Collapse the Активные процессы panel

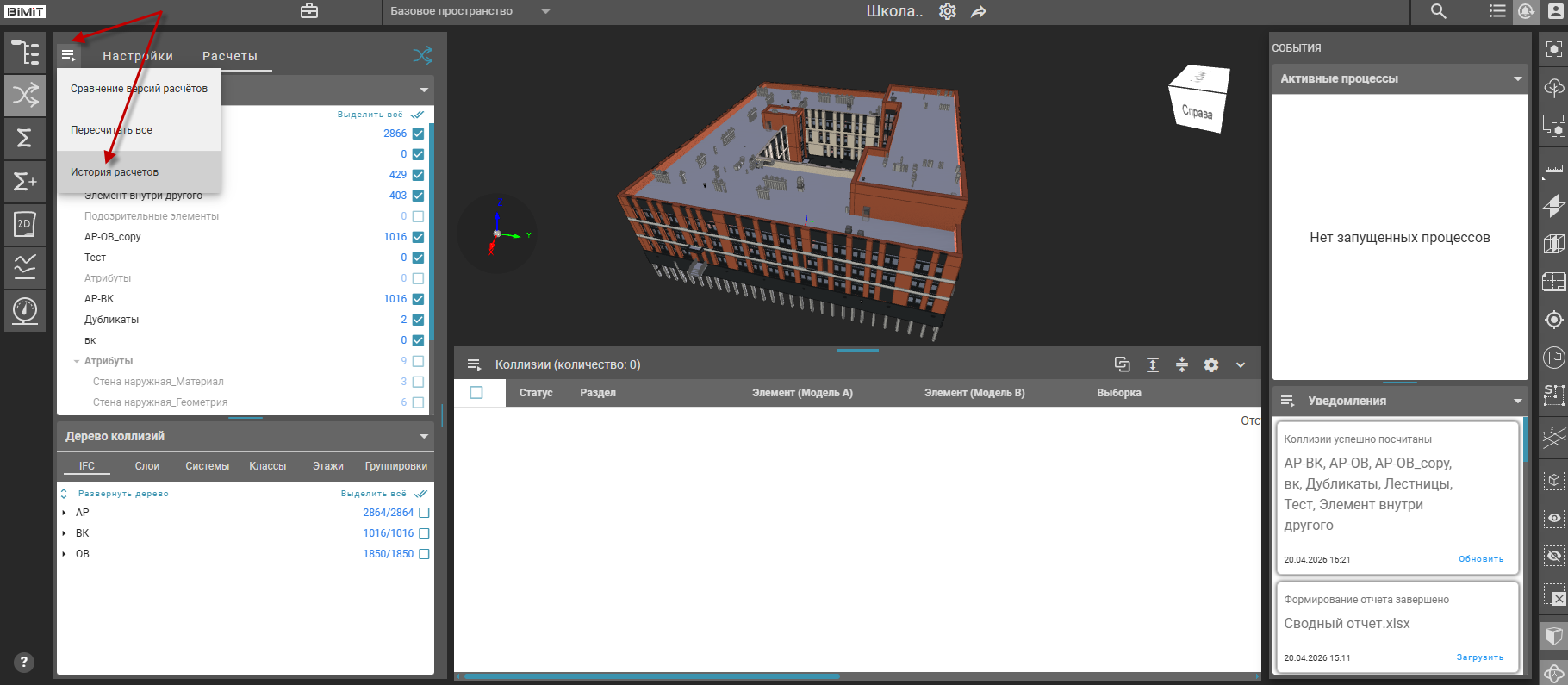(x=1517, y=78)
